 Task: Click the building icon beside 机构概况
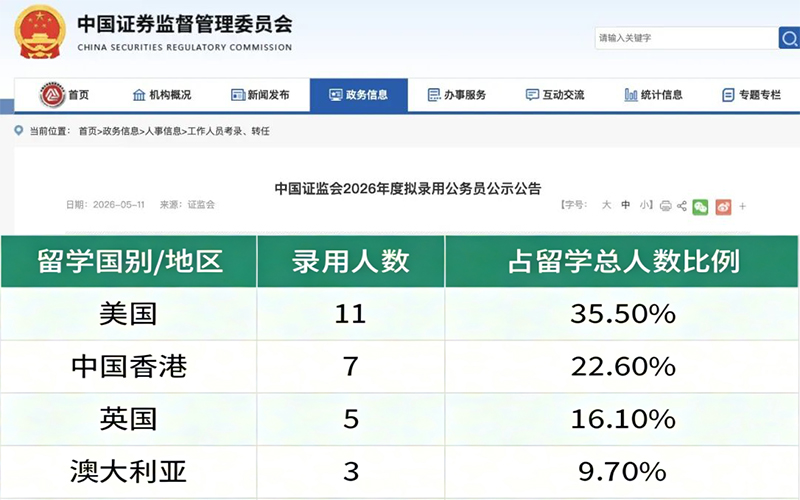click(139, 95)
